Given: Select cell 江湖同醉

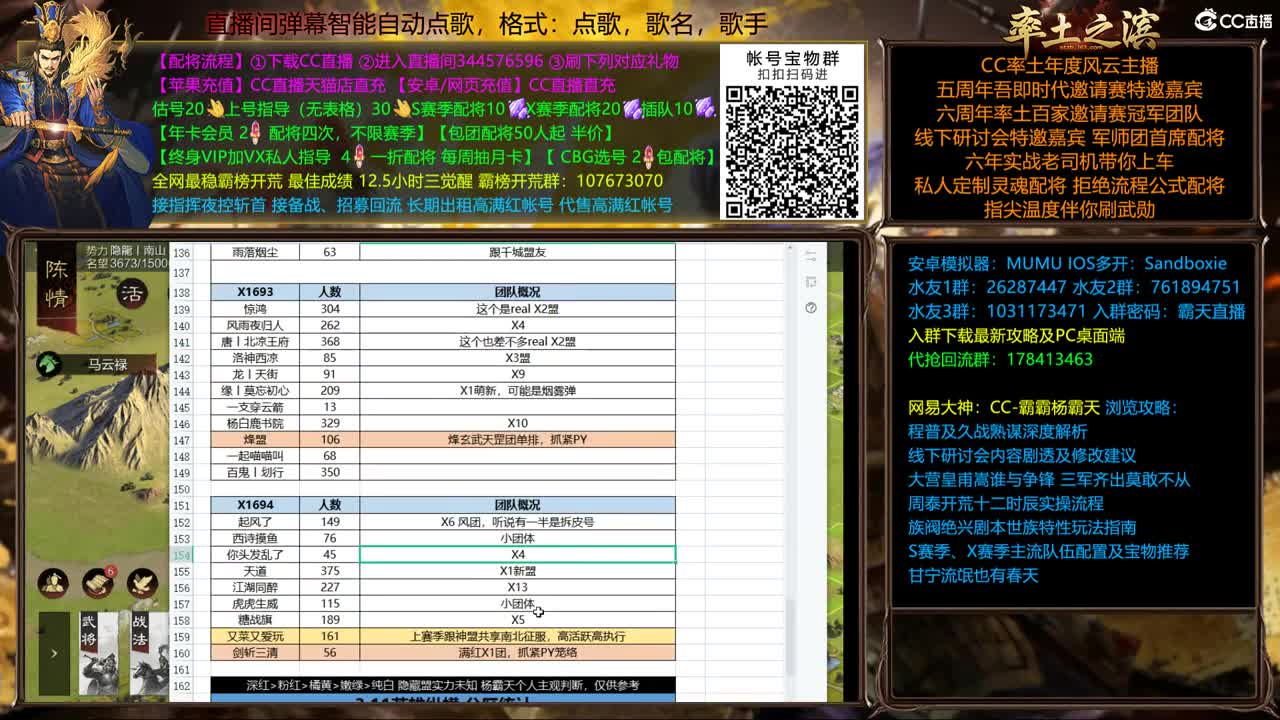Looking at the screenshot, I should tap(255, 587).
